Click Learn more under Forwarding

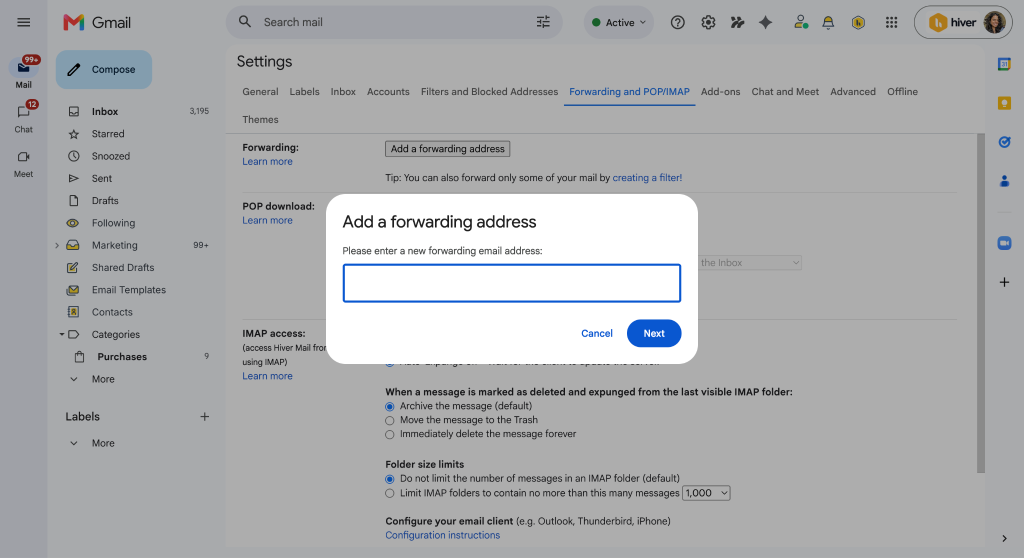267,161
